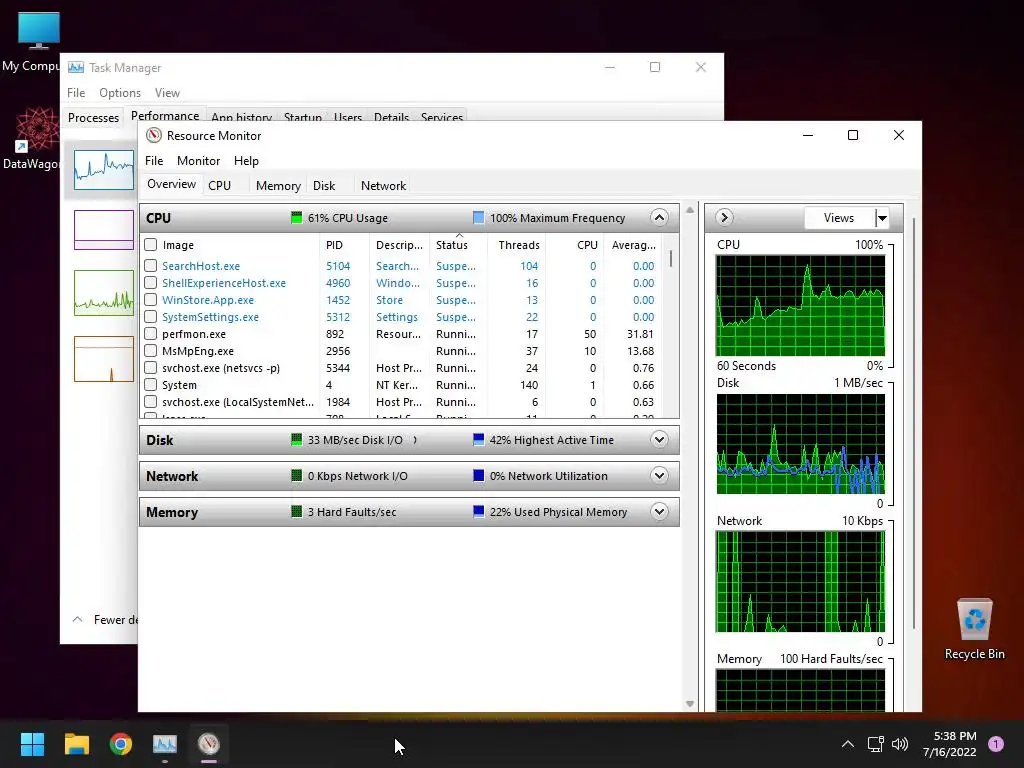Switch to the Memory tab
Screen dimensions: 1024x768
point(278,185)
